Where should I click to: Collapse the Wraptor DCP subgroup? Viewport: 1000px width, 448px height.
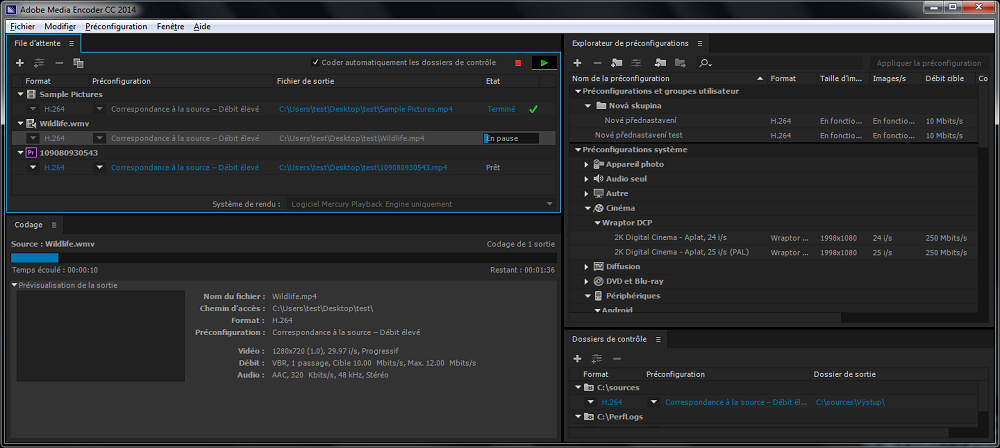coord(597,223)
